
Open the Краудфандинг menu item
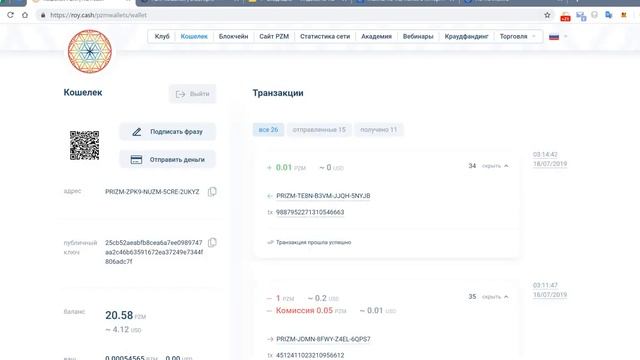(x=467, y=36)
